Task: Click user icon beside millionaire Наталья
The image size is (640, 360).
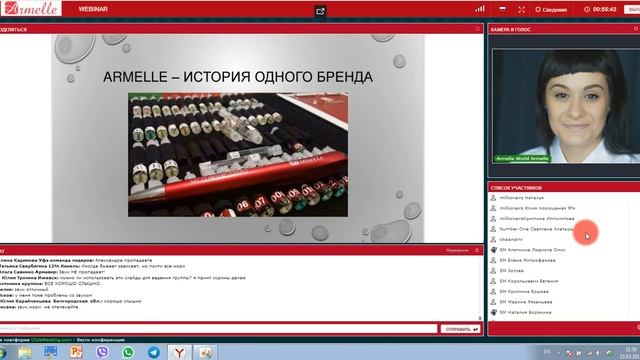Action: pos(493,198)
